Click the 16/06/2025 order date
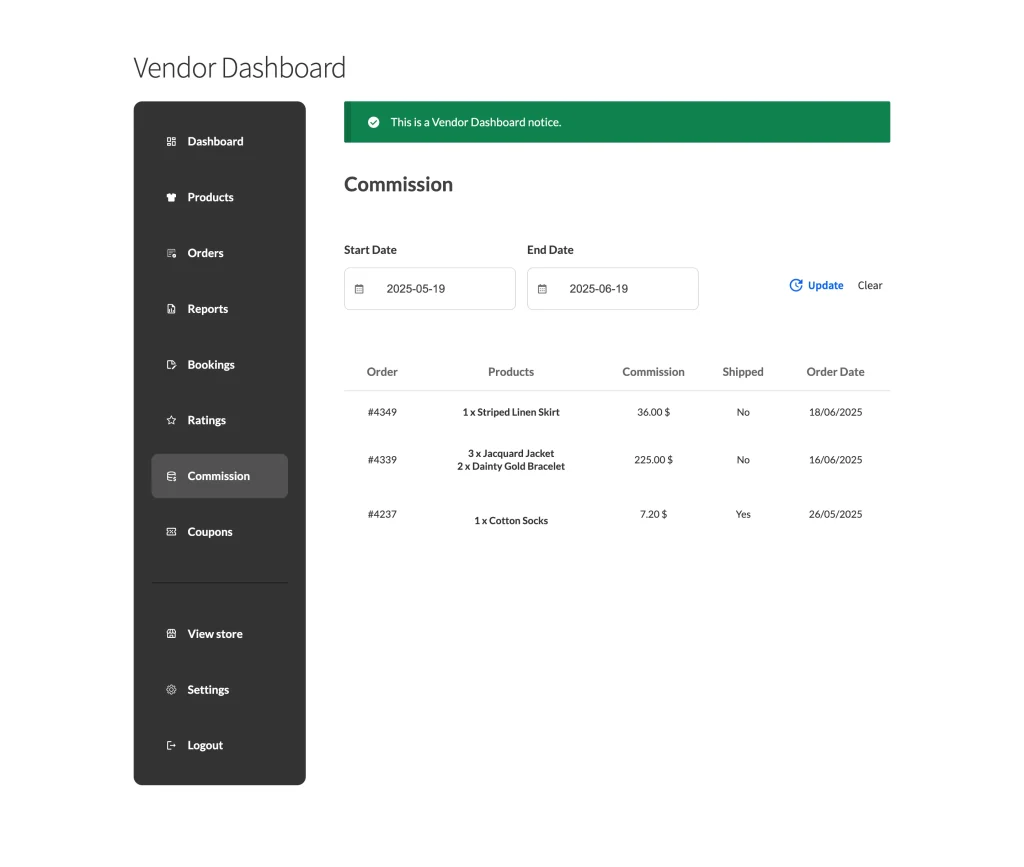 [835, 460]
